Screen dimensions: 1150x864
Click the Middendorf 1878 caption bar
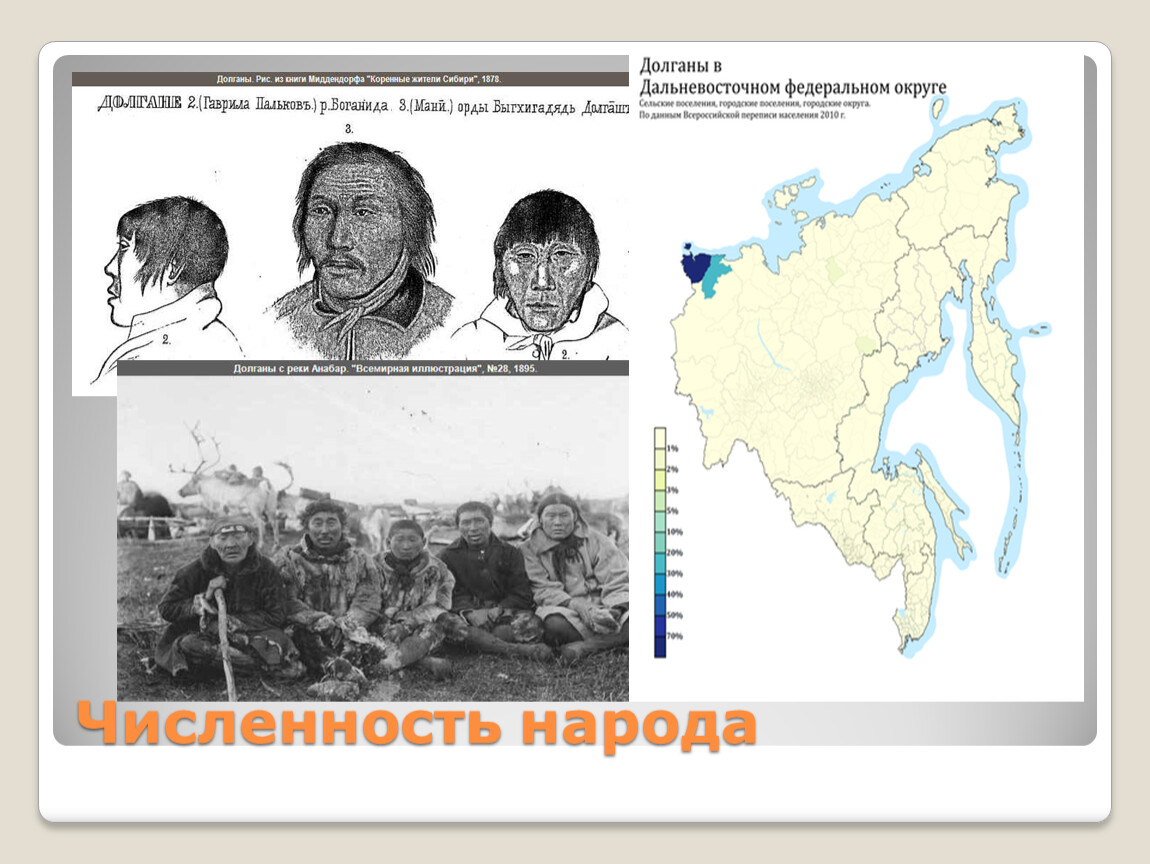click(351, 79)
